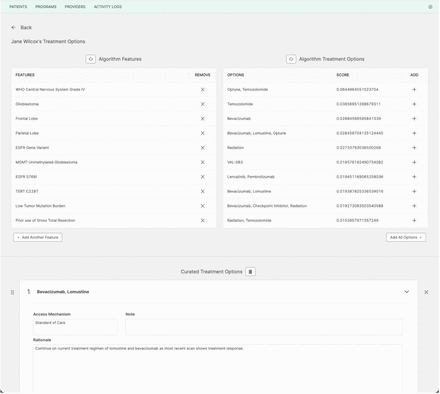Delete all curated treatment options with the trash icon

[250, 272]
